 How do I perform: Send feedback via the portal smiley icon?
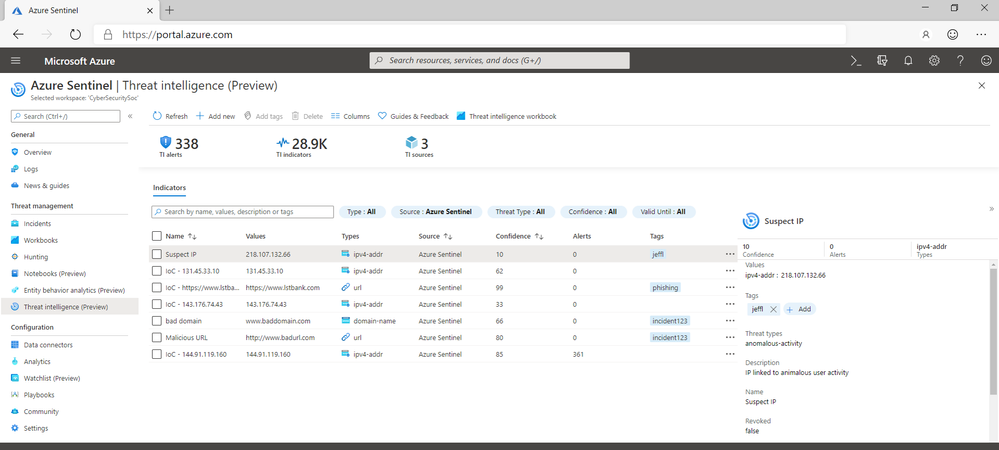click(x=986, y=61)
